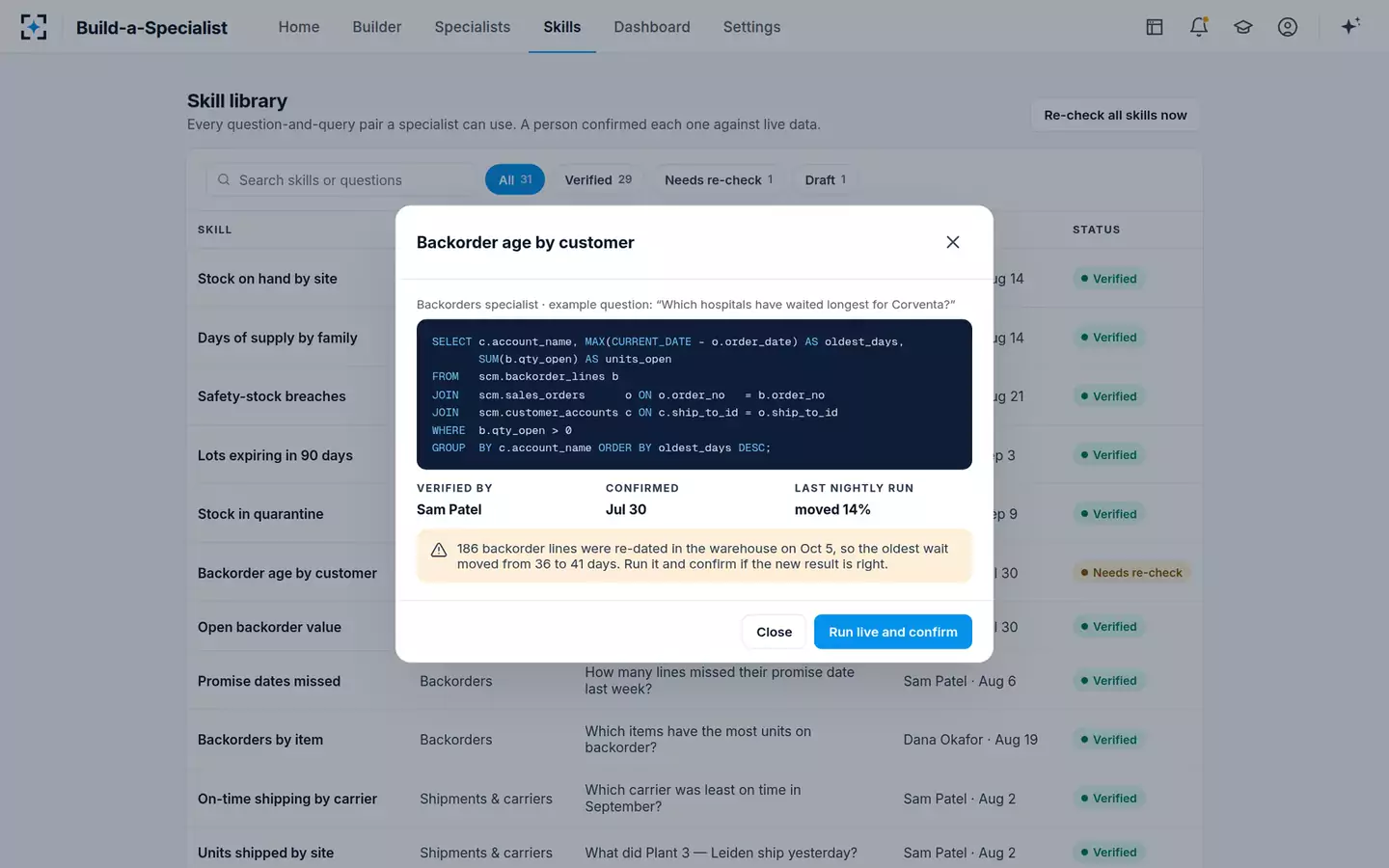The width and height of the screenshot is (1389, 868).
Task: Click the Build-a-Specialist logo icon
Action: [34, 27]
